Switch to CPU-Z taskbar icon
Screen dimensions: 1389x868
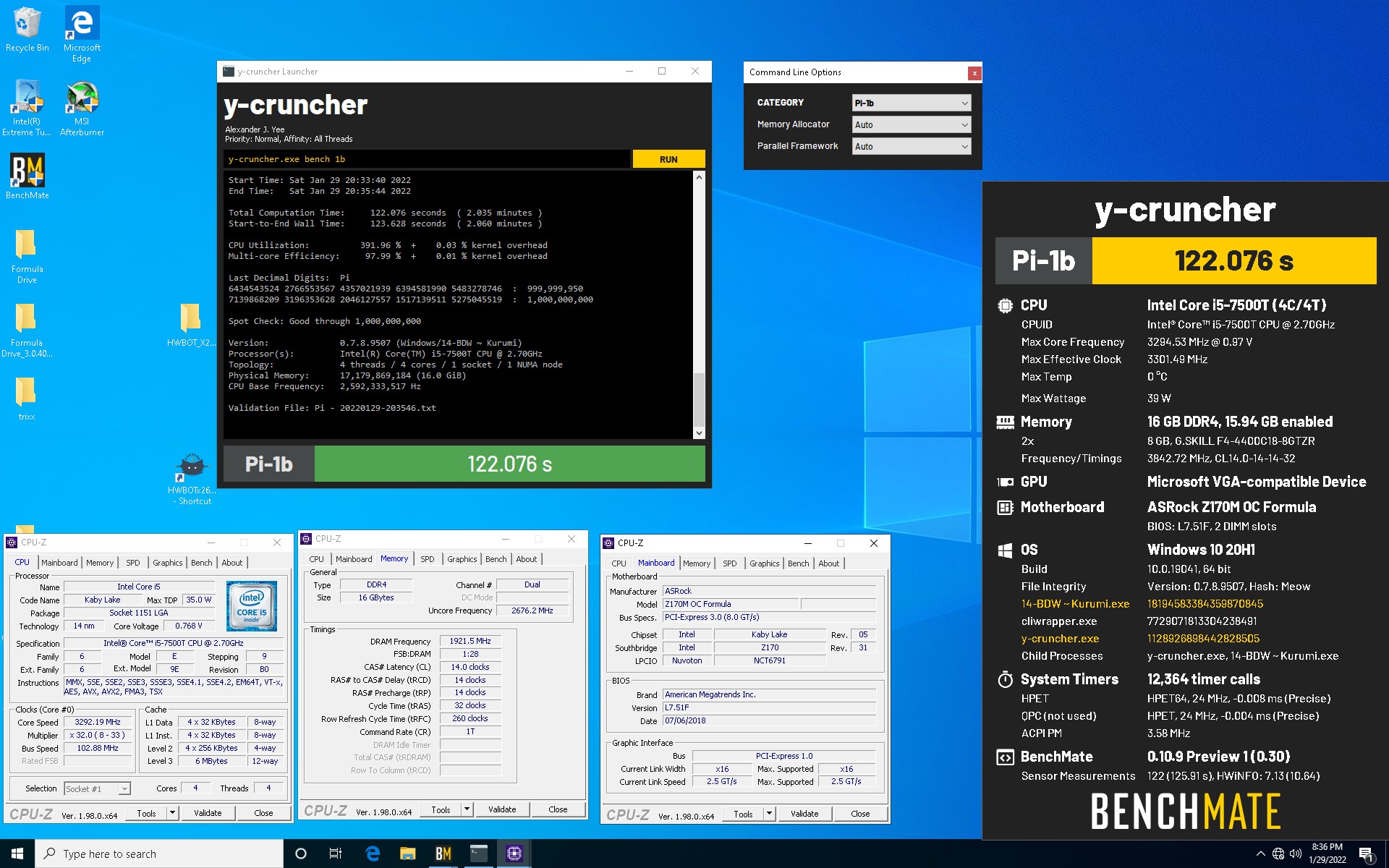coord(514,854)
